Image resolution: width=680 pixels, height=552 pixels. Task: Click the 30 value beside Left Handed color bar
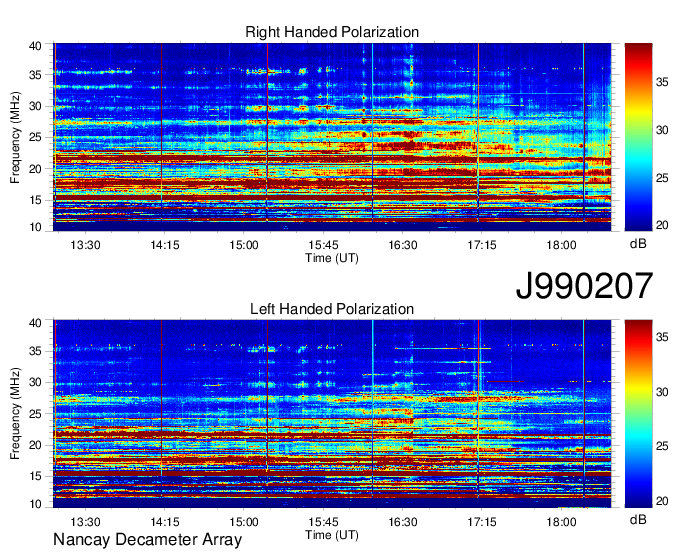point(662,392)
